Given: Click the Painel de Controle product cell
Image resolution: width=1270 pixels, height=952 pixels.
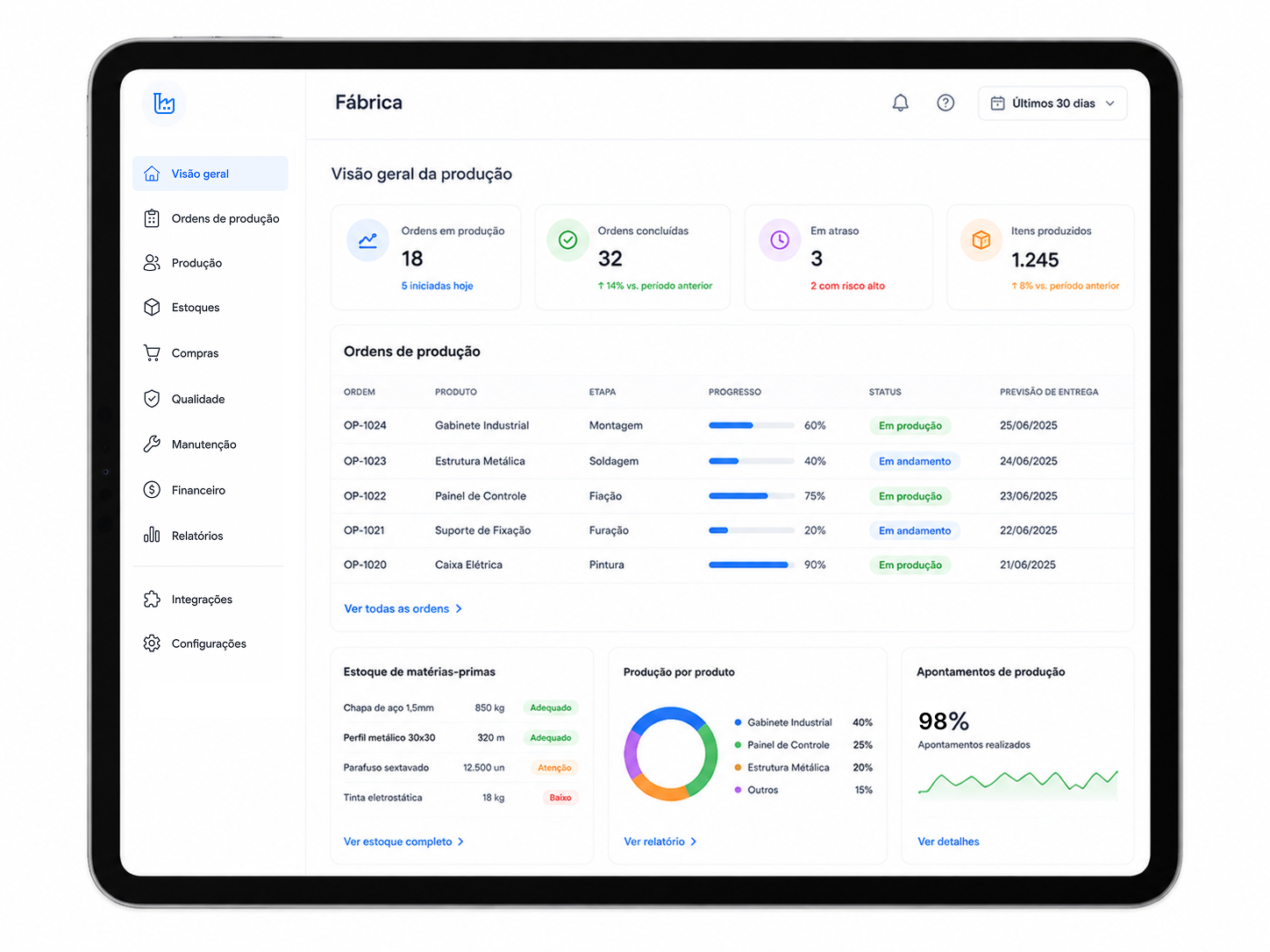Looking at the screenshot, I should [x=481, y=496].
